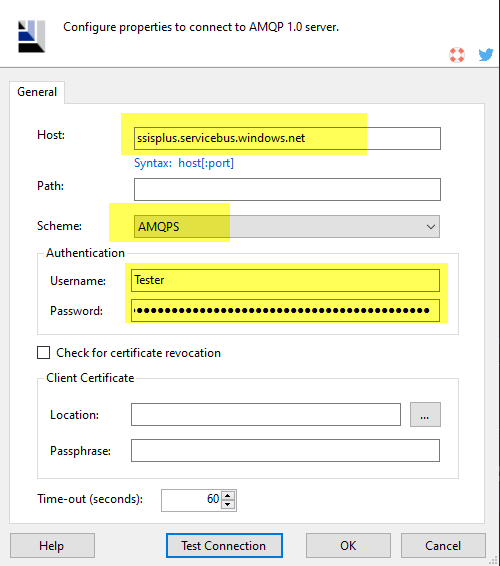Click the masked Password field
500x566 pixels.
tap(285, 310)
